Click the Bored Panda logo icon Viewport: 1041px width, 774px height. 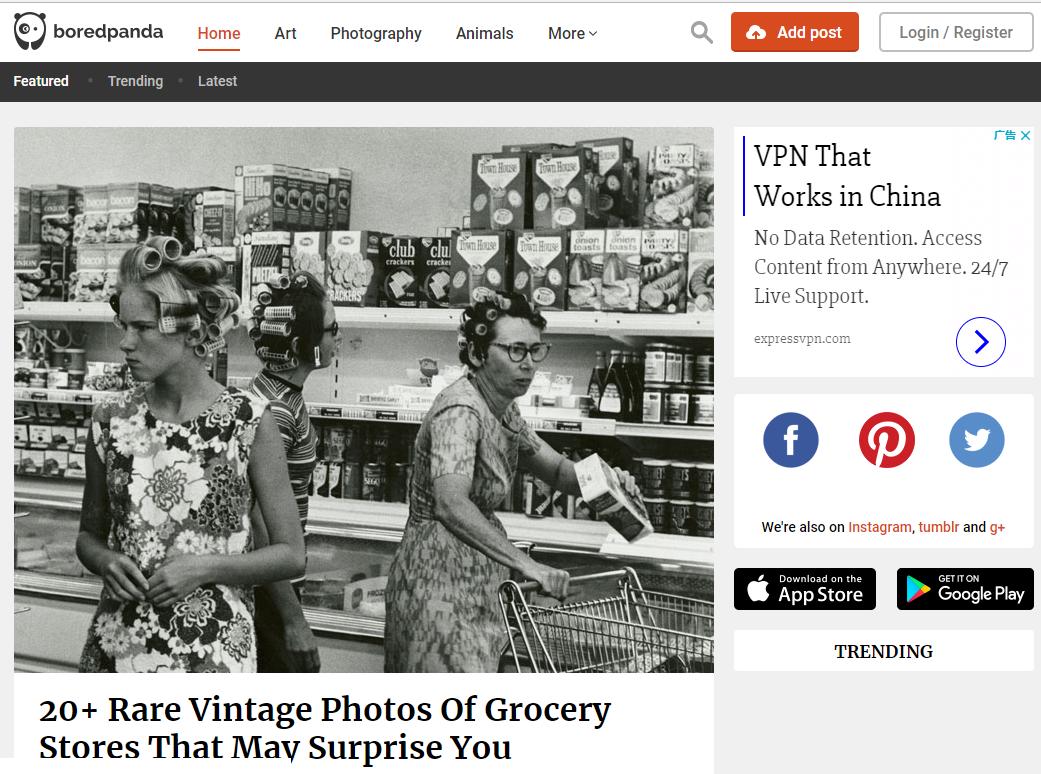pyautogui.click(x=30, y=31)
